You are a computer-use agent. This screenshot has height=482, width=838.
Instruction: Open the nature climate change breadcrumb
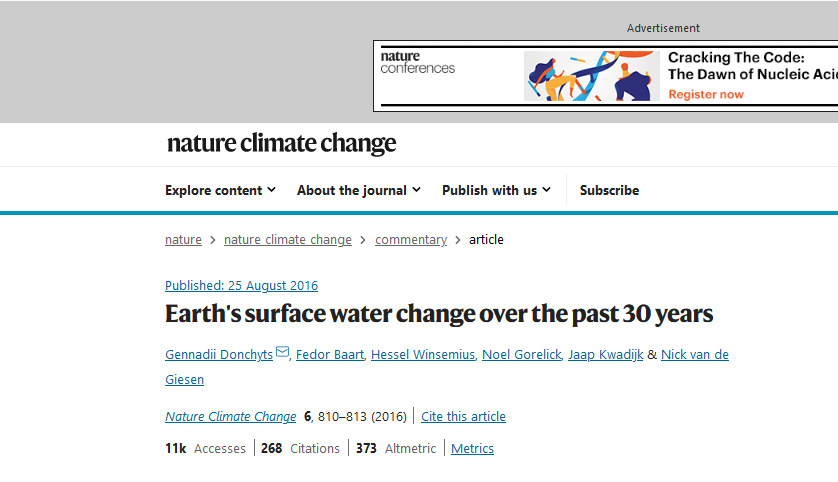pos(288,240)
